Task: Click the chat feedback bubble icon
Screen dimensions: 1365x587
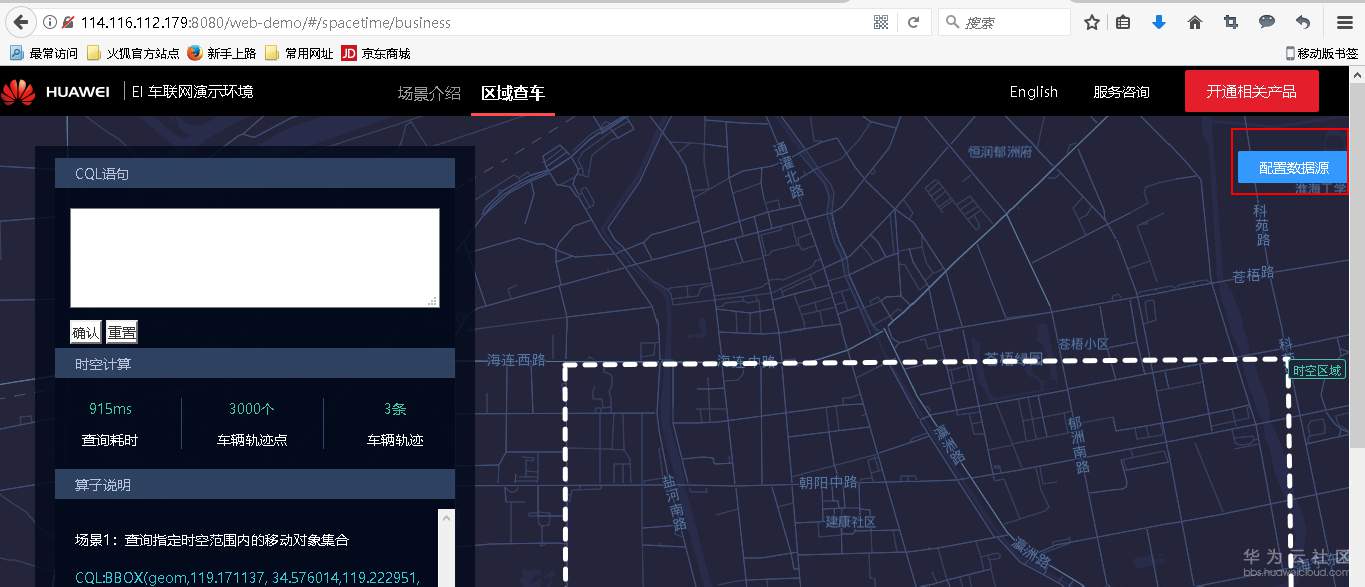Action: (x=1267, y=22)
